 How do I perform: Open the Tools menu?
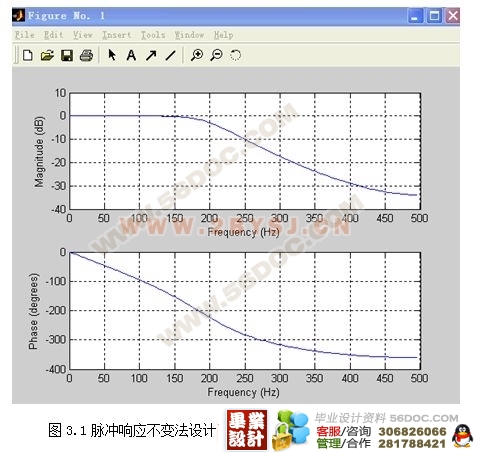(x=153, y=35)
